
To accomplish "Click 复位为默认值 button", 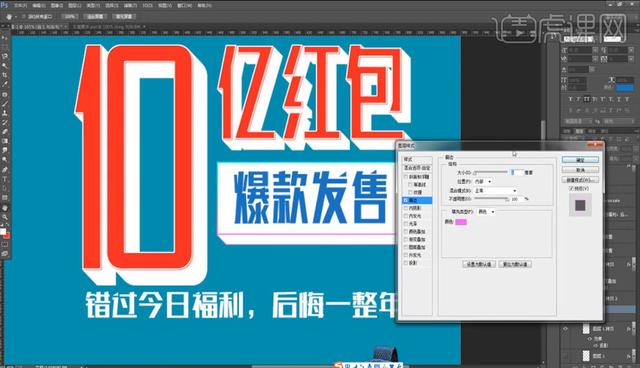I will [515, 264].
